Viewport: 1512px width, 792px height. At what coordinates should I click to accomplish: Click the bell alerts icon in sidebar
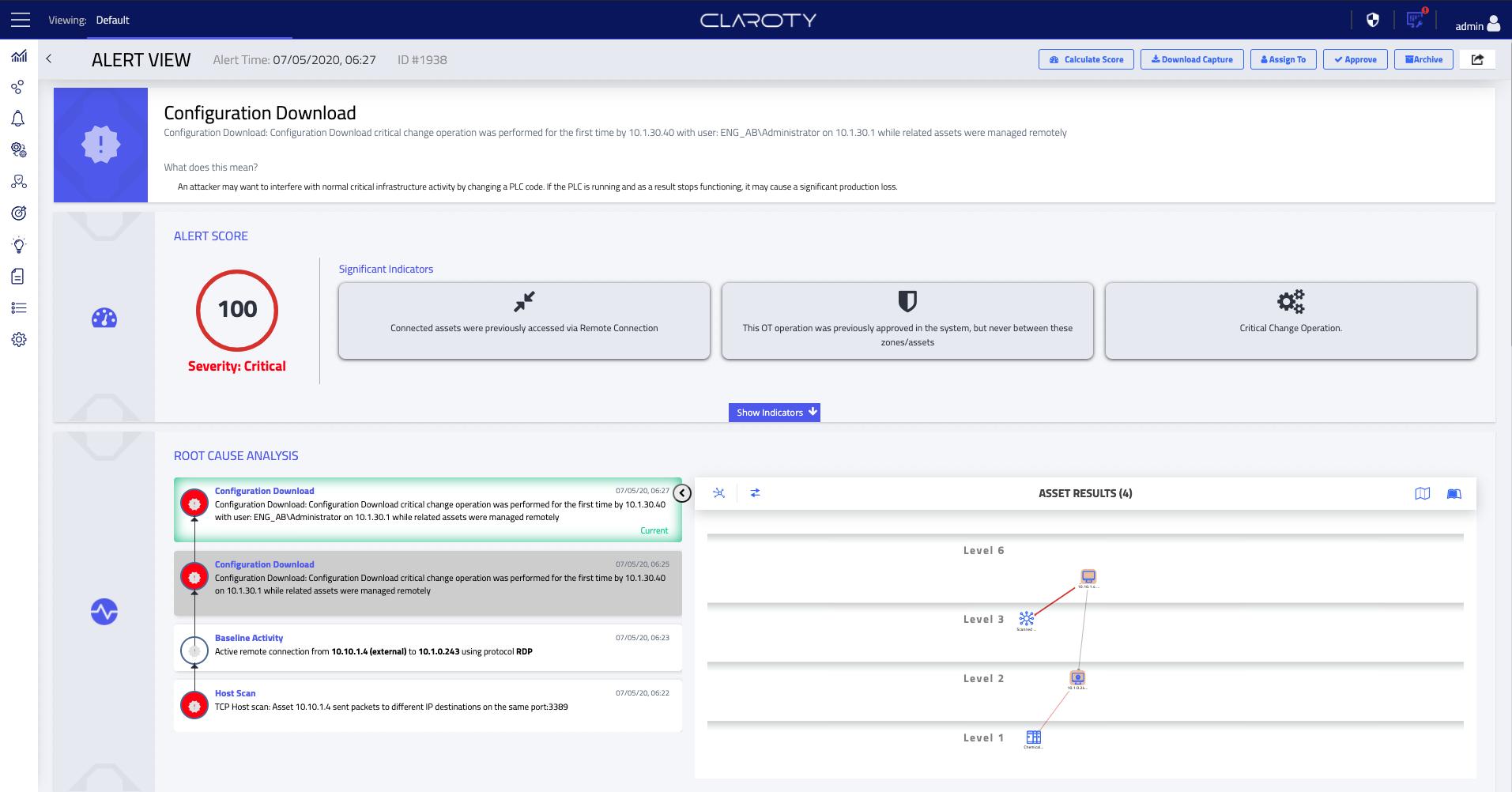click(x=18, y=119)
